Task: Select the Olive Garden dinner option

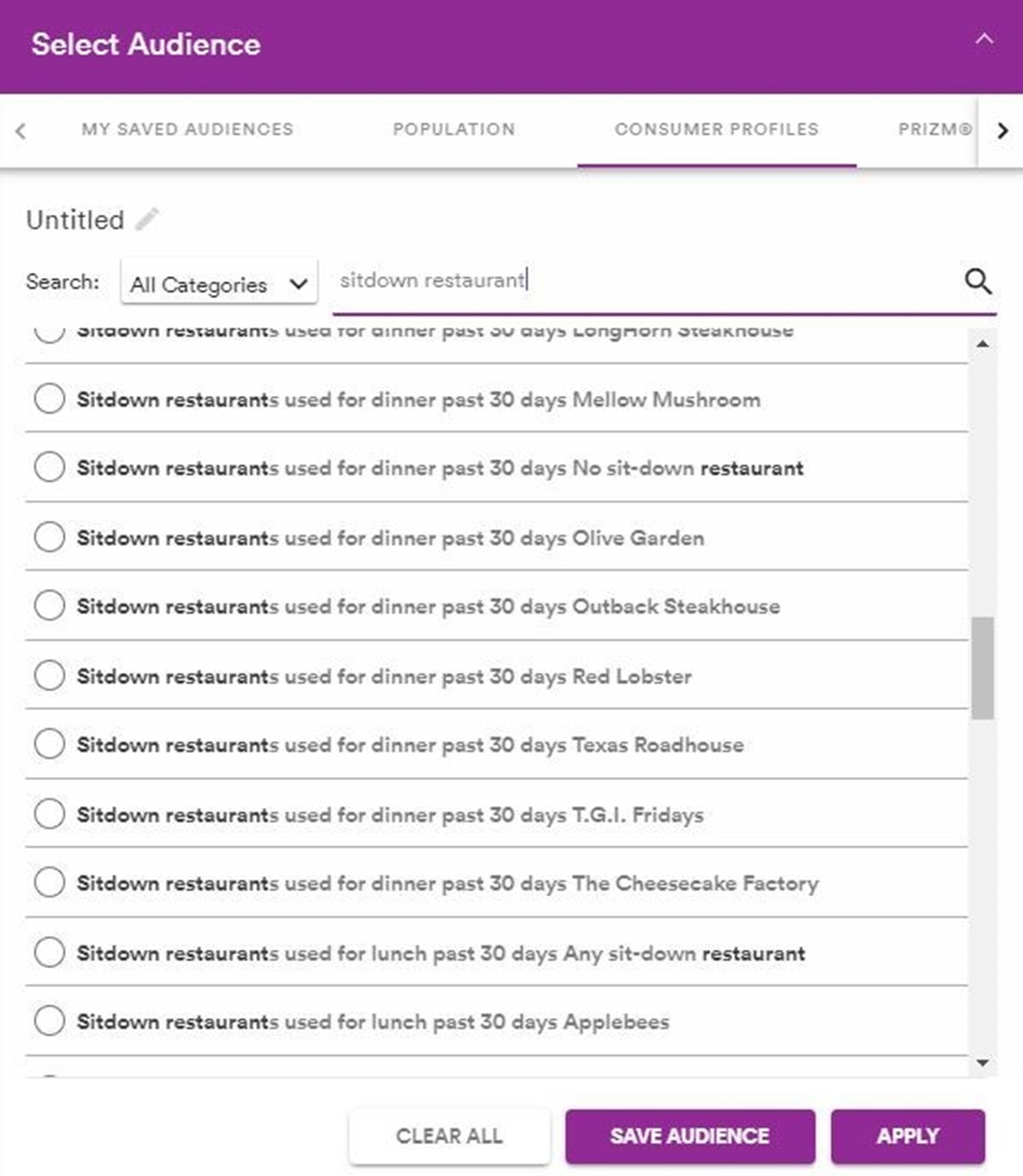Action: click(50, 537)
